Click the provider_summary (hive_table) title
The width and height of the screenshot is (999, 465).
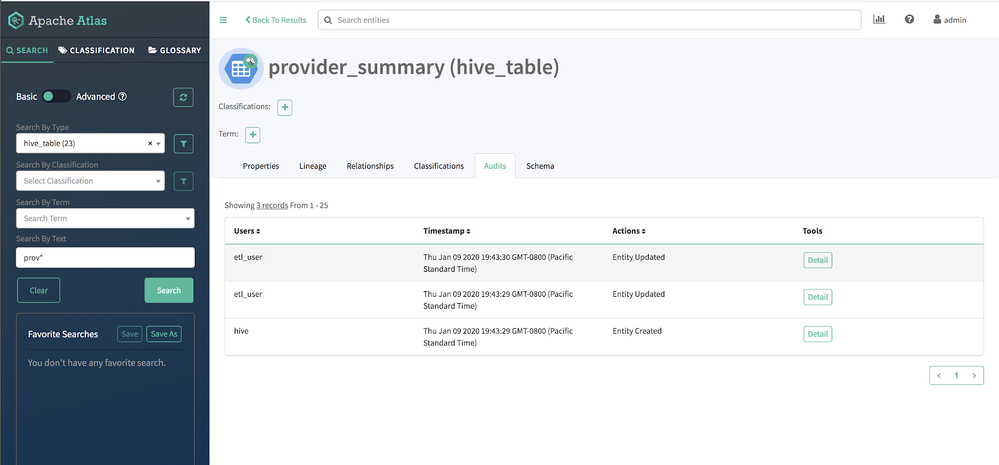click(413, 68)
